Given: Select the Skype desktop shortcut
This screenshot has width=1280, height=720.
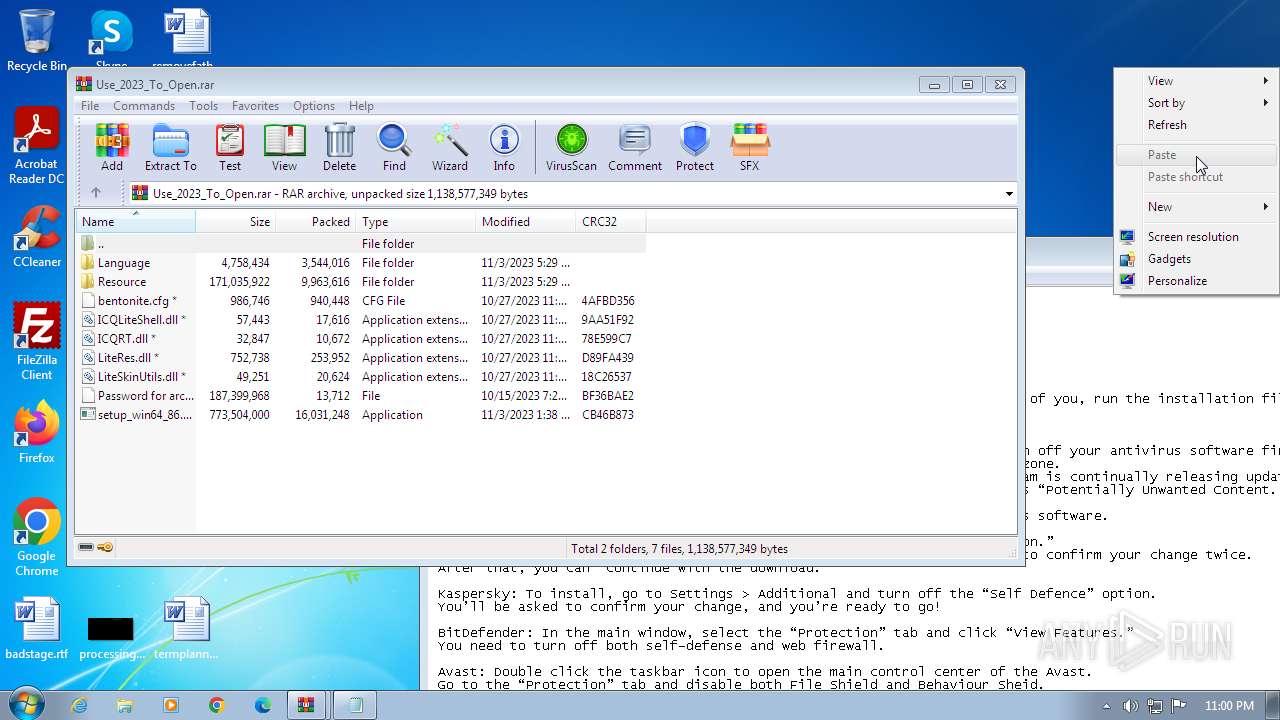Looking at the screenshot, I should coord(111,38).
